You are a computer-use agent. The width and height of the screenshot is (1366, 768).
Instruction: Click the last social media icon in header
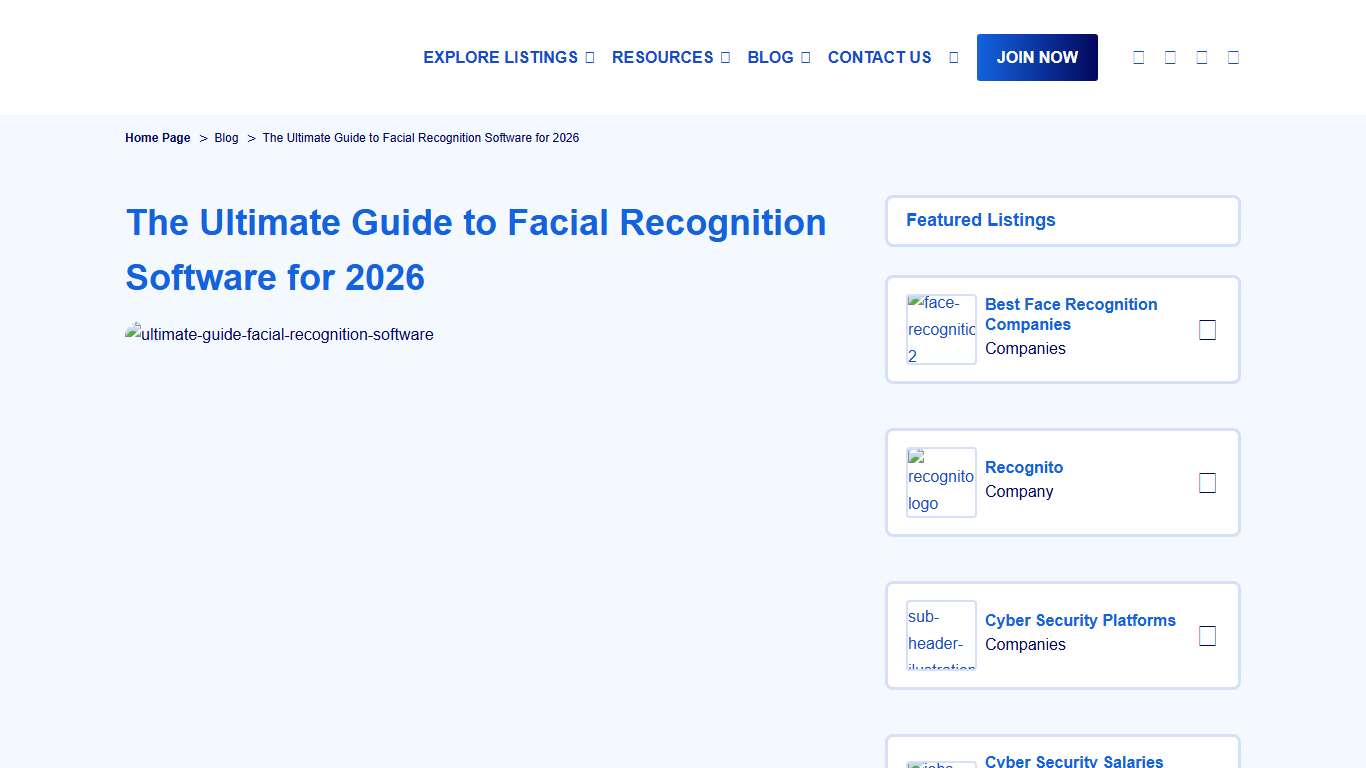(x=1233, y=57)
